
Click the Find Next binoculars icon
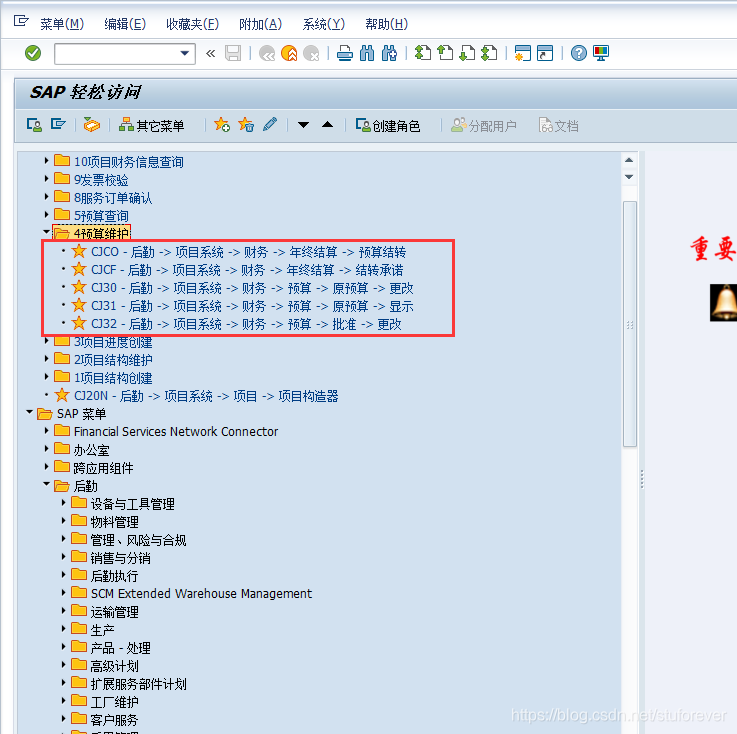[389, 53]
